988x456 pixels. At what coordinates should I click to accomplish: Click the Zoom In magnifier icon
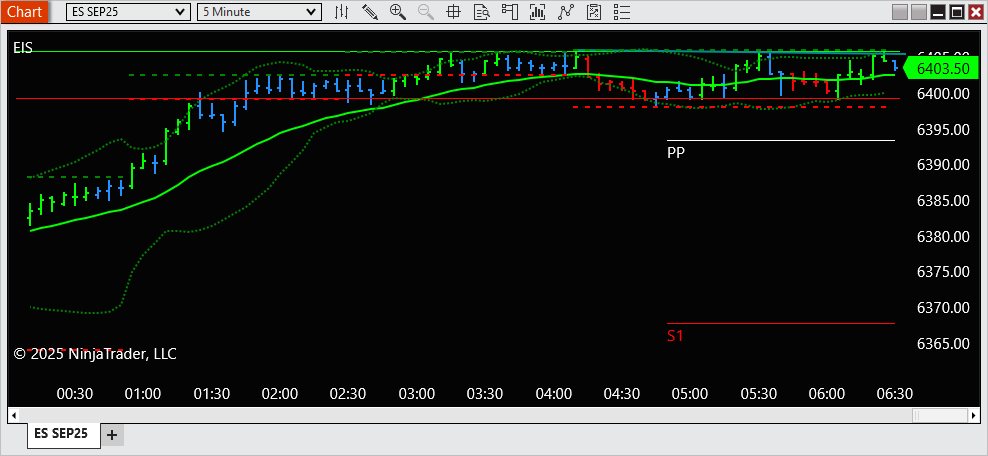coord(398,11)
